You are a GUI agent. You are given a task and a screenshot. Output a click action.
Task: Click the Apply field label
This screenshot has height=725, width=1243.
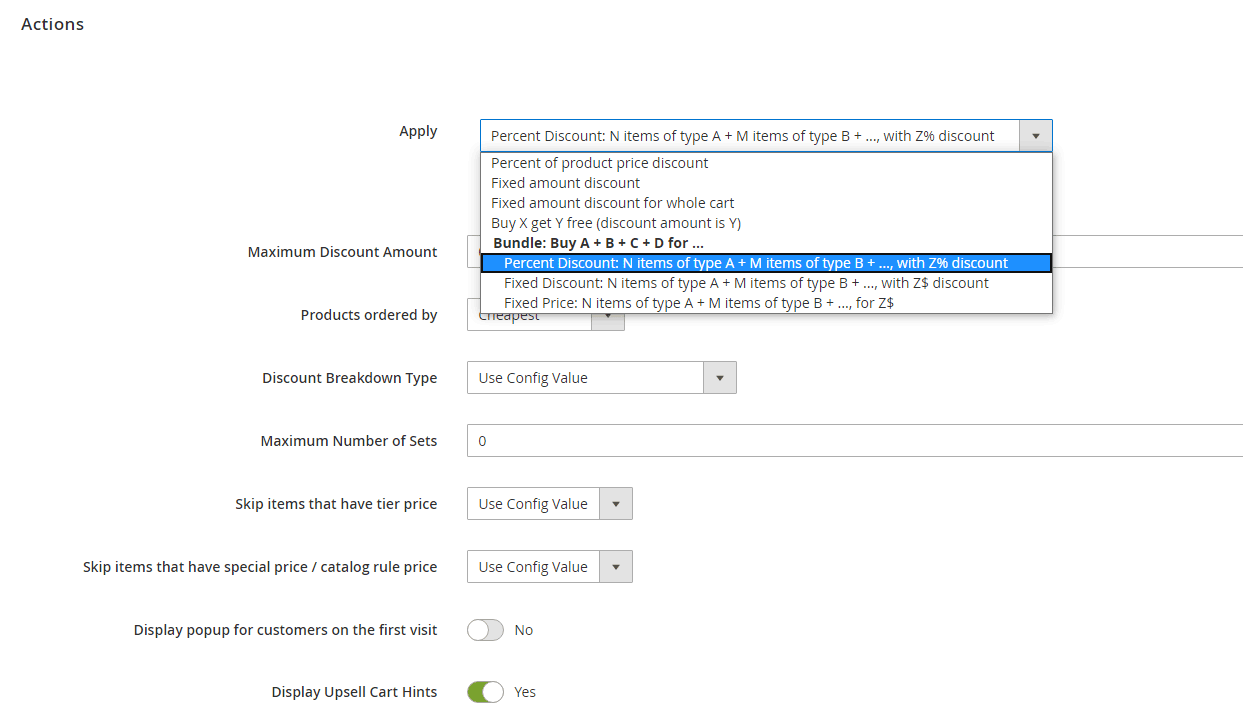[x=418, y=131]
